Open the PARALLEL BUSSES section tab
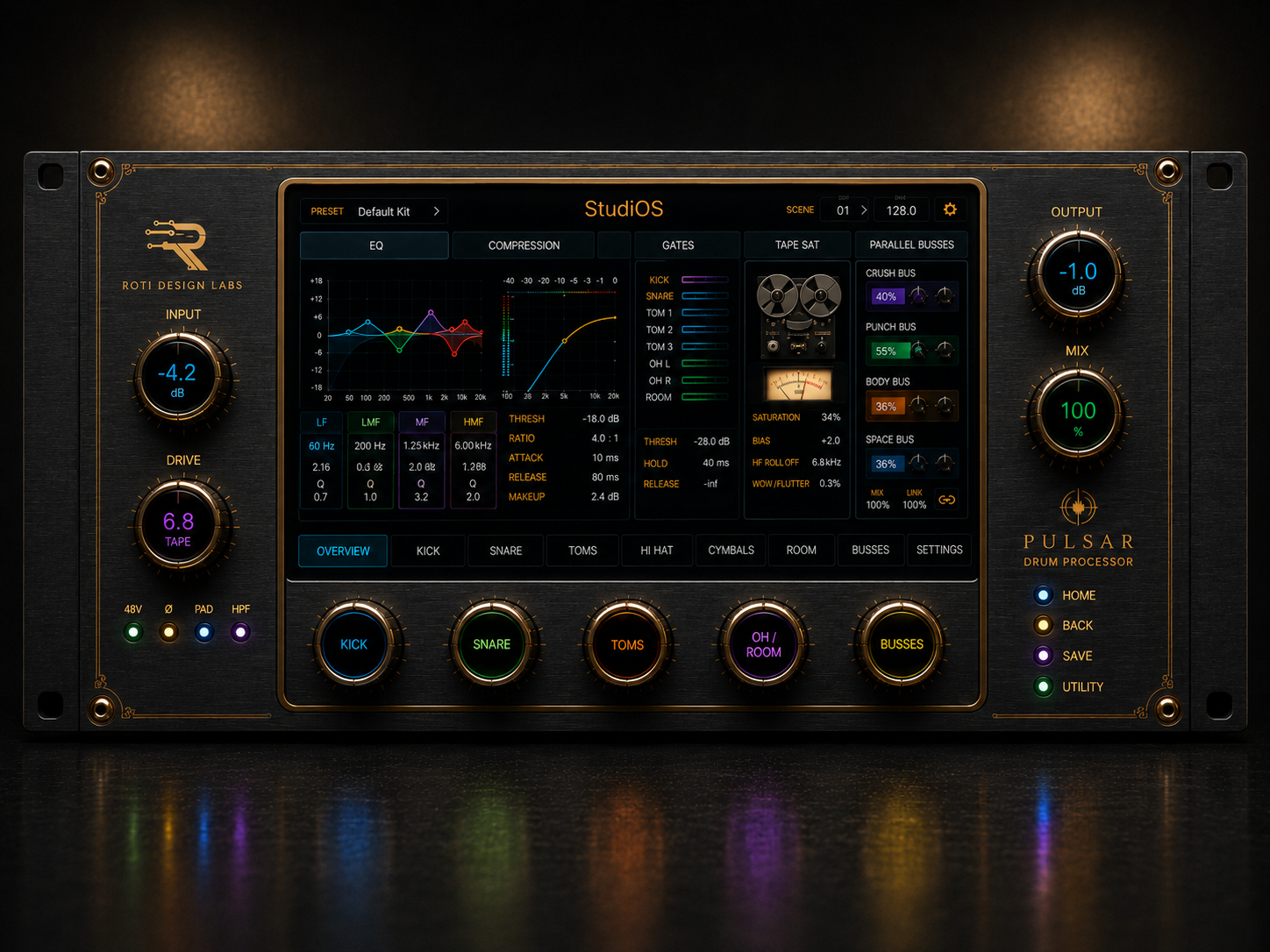This screenshot has width=1270, height=952. pos(911,245)
